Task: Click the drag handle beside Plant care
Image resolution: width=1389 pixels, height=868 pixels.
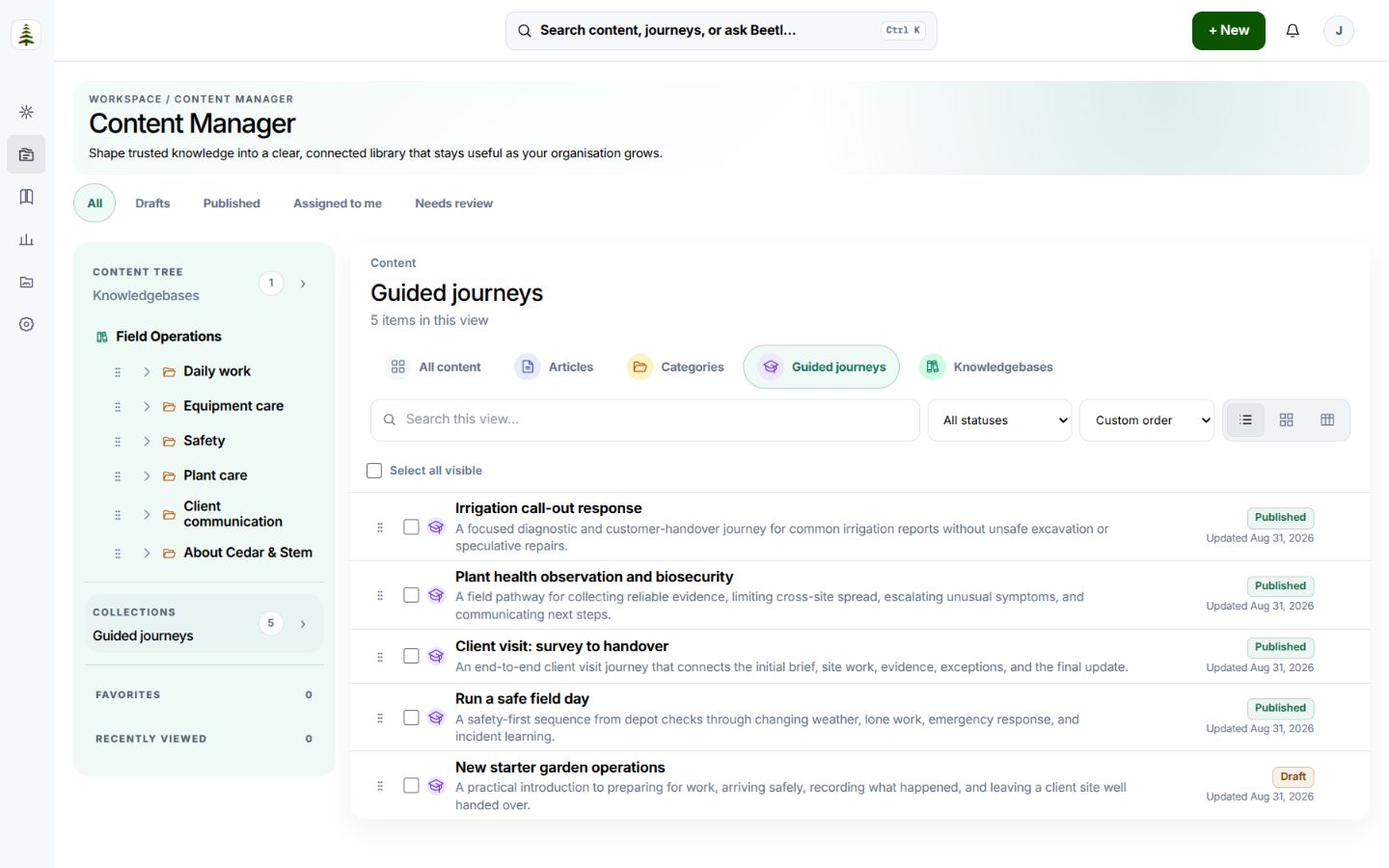Action: pos(118,476)
